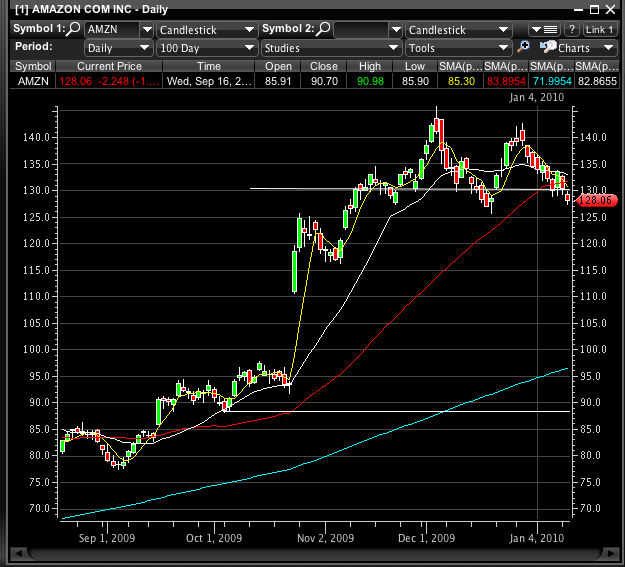Click the empty Symbol 2 input field
The width and height of the screenshot is (625, 567).
[x=360, y=30]
